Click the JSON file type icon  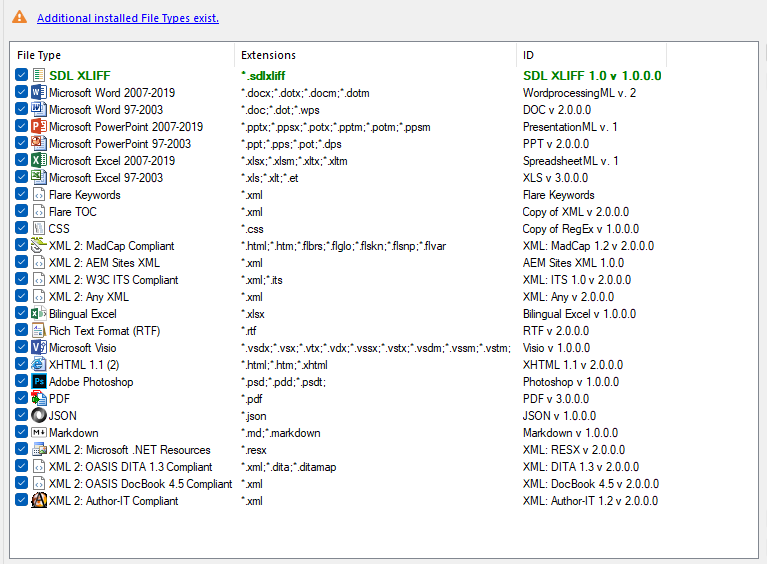click(39, 415)
